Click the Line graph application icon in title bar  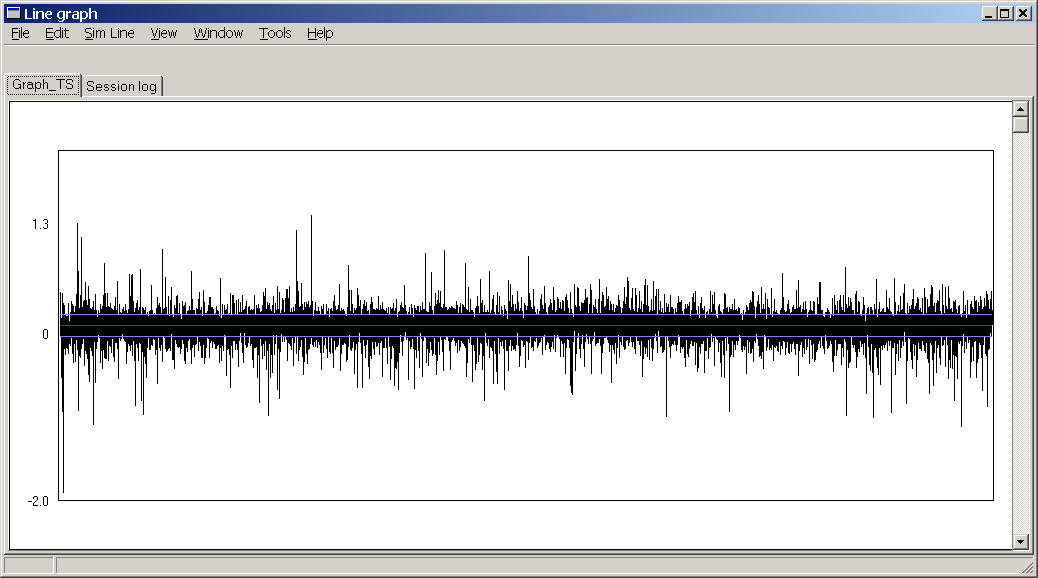coord(13,13)
